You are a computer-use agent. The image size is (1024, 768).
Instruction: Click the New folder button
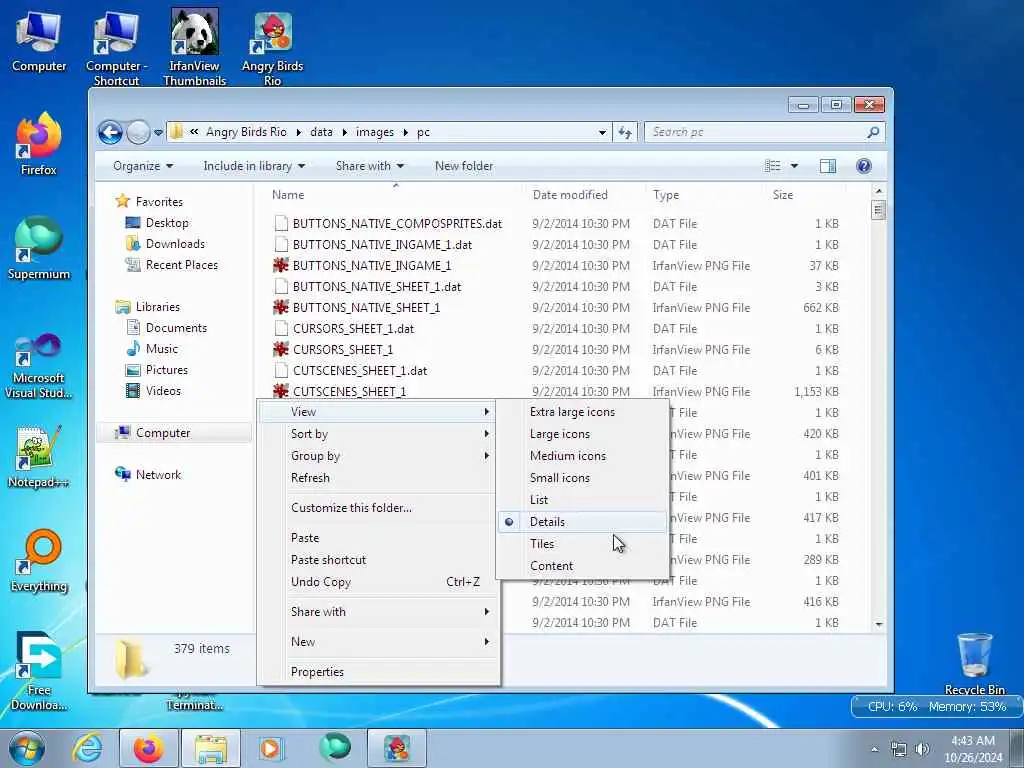click(x=464, y=166)
